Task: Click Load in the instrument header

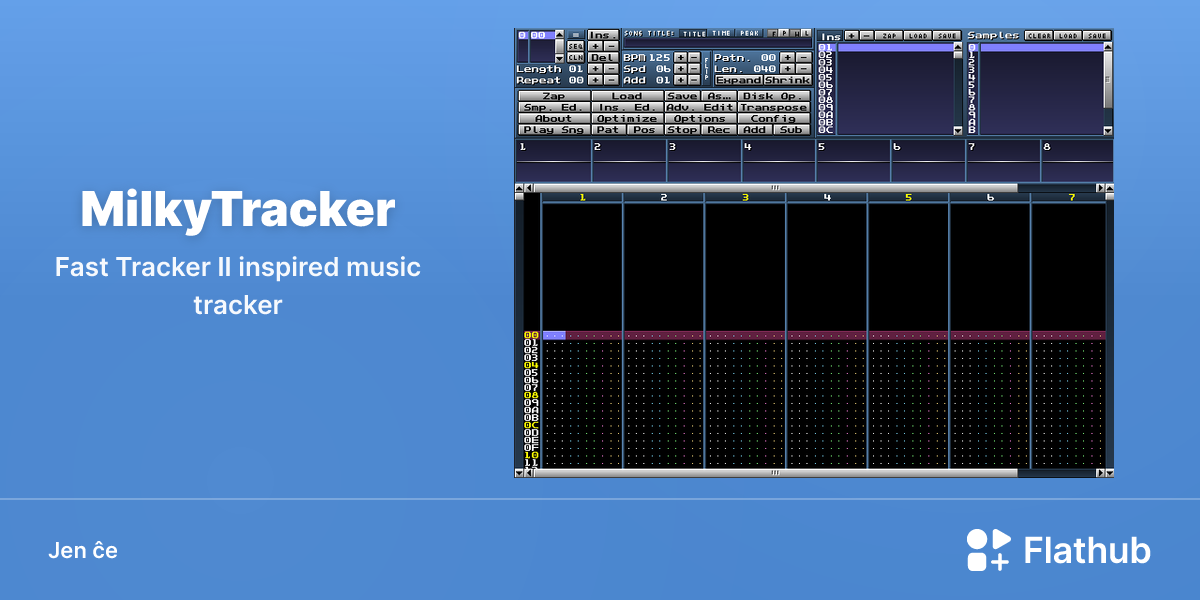Action: tap(918, 35)
